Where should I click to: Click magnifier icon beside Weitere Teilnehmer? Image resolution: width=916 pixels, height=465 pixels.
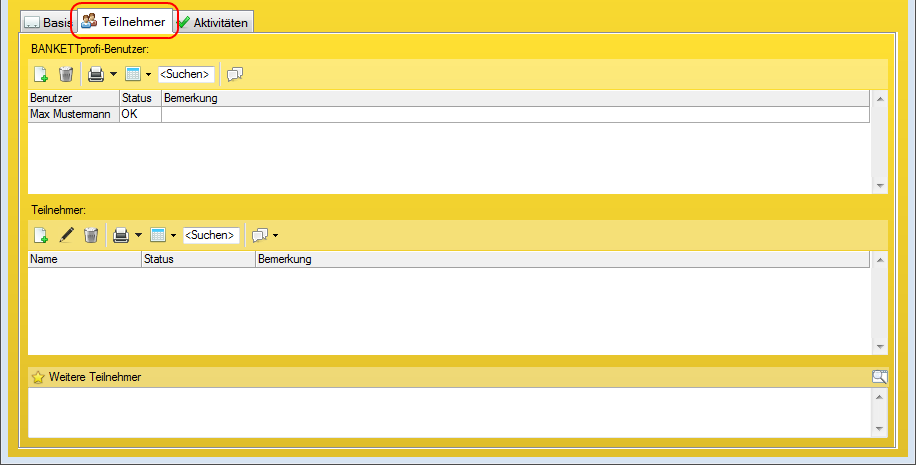[879, 377]
